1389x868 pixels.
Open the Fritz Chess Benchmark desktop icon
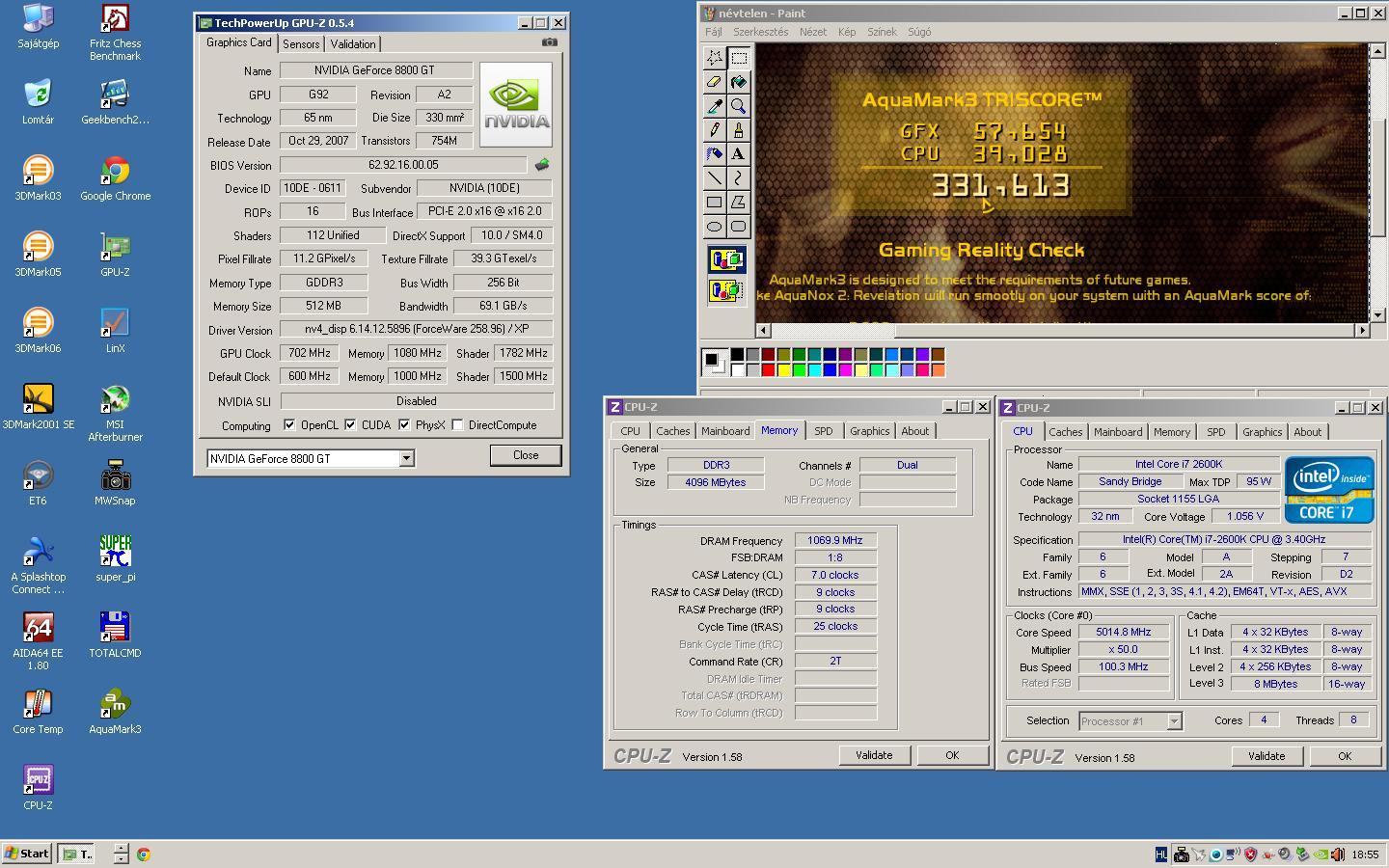click(x=115, y=33)
